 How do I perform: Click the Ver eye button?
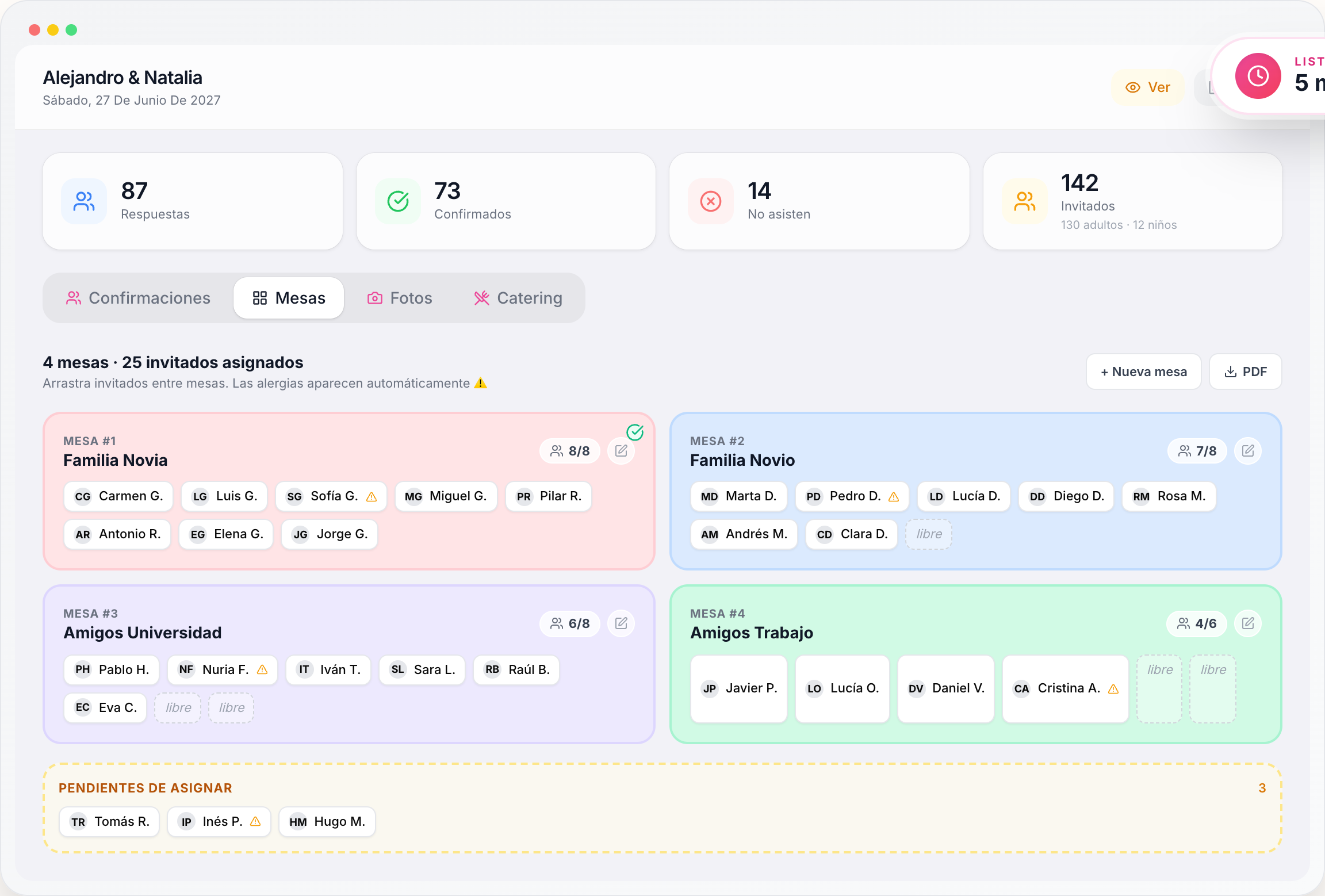pyautogui.click(x=1147, y=87)
